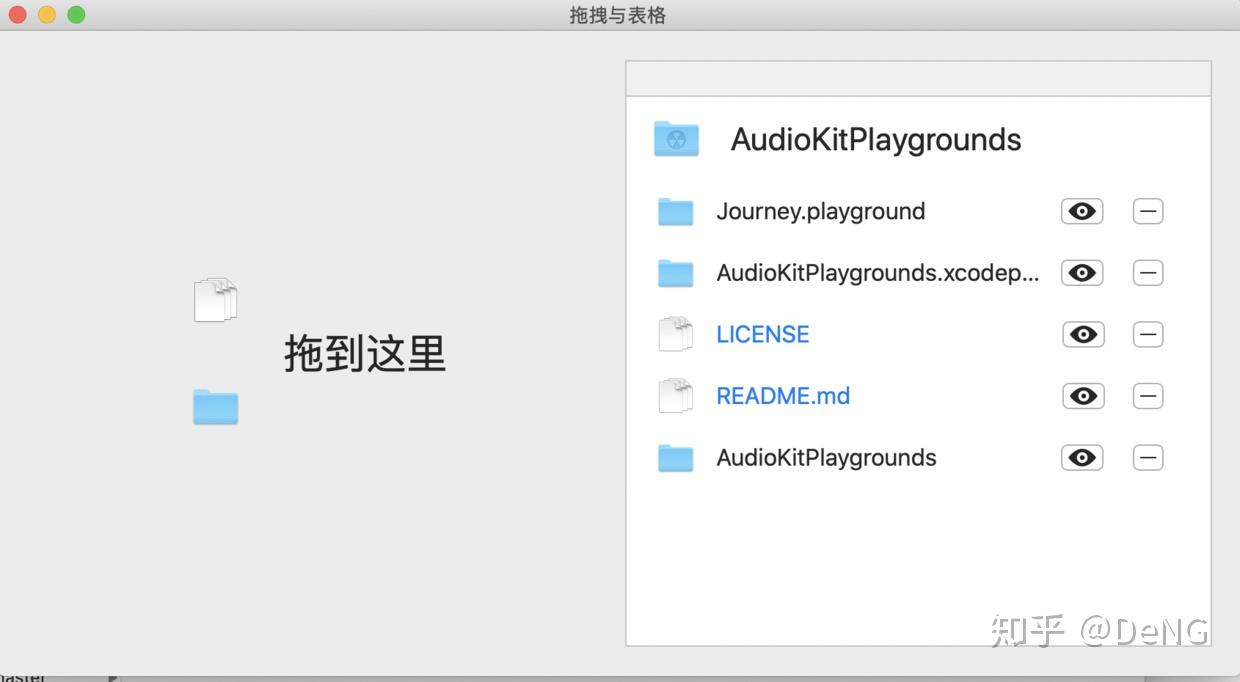This screenshot has height=682, width=1240.
Task: Open the LICENSE file link
Action: (763, 334)
